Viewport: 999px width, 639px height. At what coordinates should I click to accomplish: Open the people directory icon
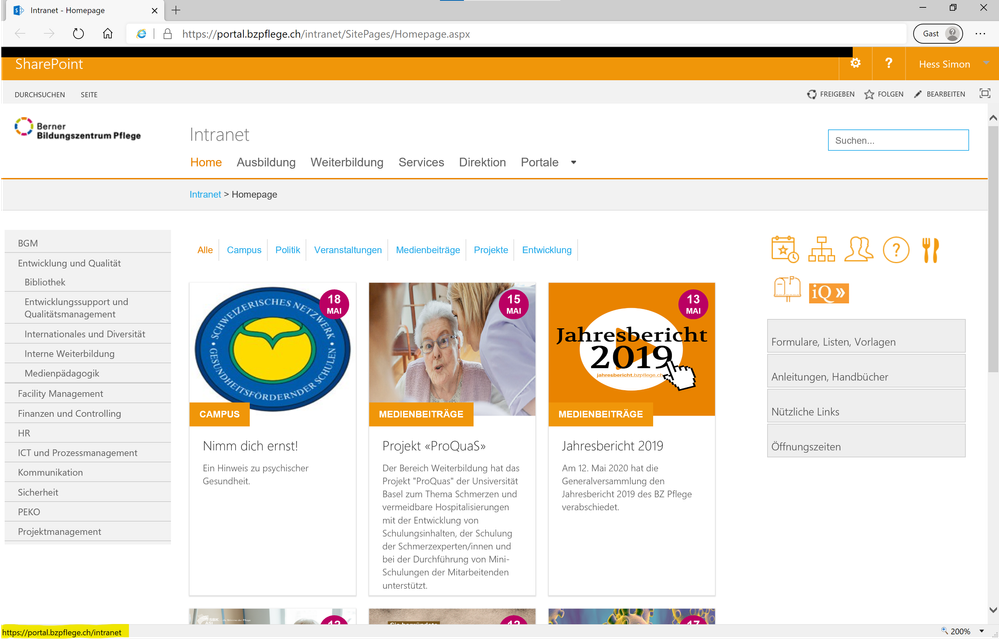click(858, 249)
